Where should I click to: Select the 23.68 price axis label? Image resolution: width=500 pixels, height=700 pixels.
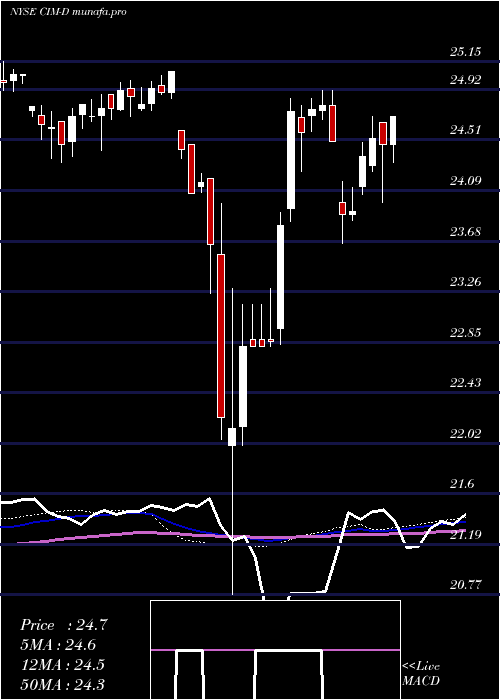(466, 232)
